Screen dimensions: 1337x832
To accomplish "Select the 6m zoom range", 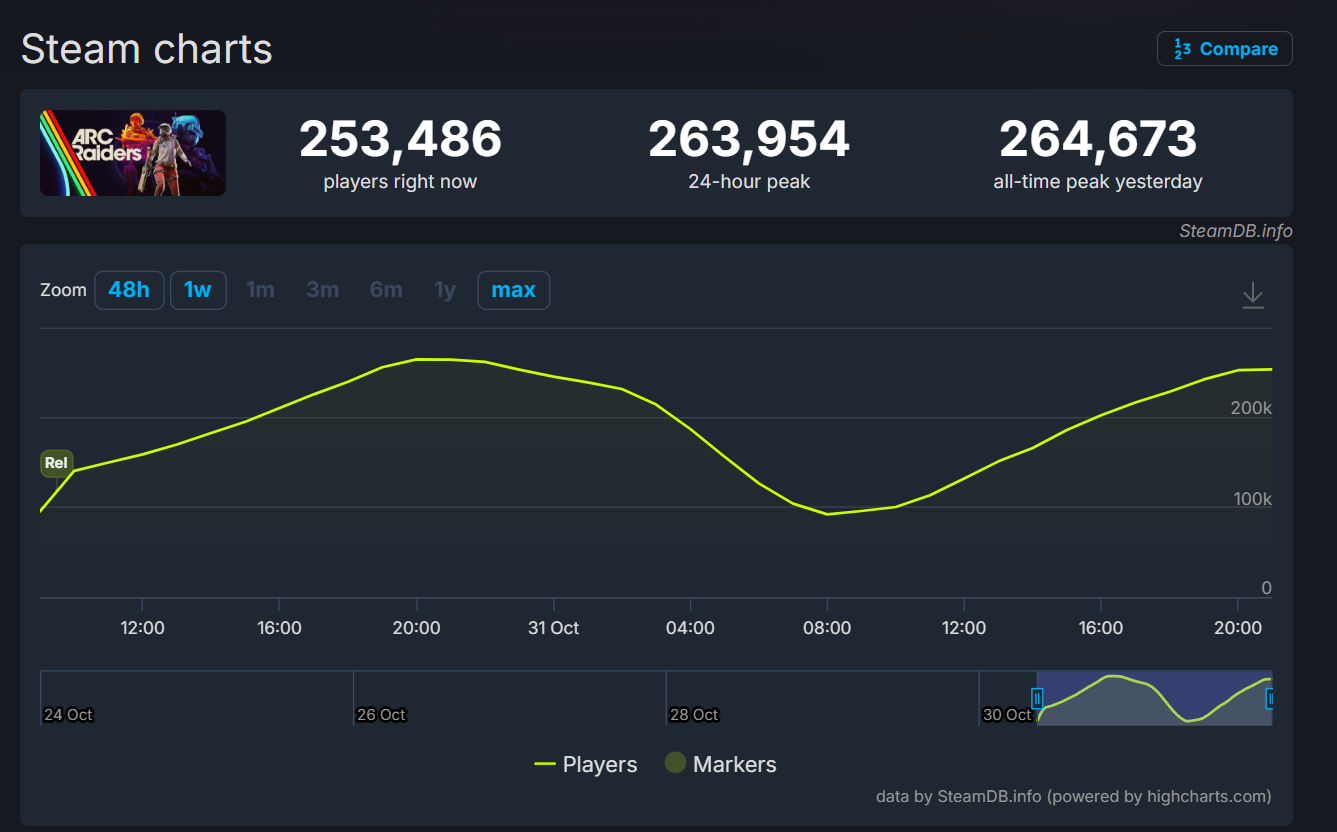I will tap(386, 290).
